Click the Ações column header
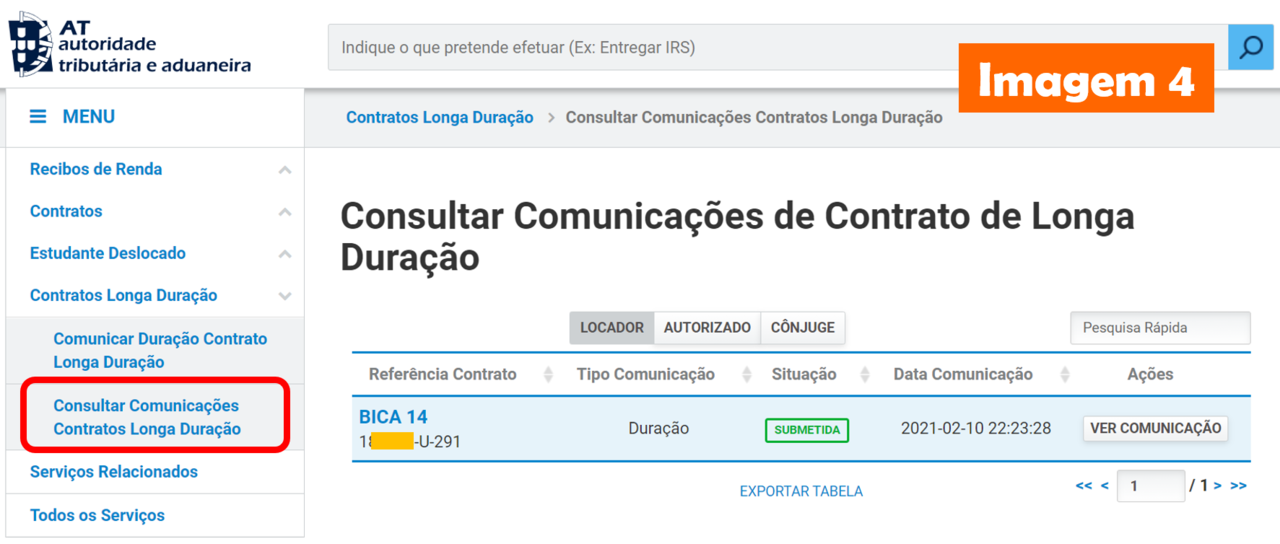 (x=1150, y=374)
